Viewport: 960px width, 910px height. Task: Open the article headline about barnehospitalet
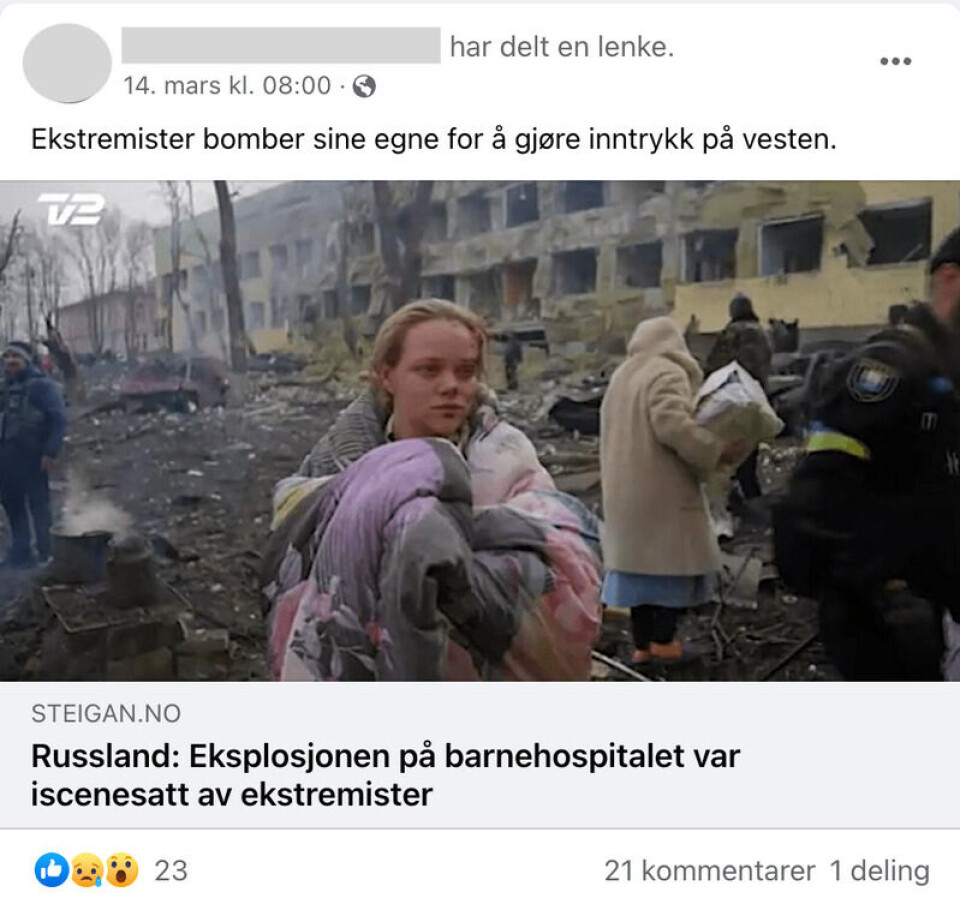[x=386, y=775]
